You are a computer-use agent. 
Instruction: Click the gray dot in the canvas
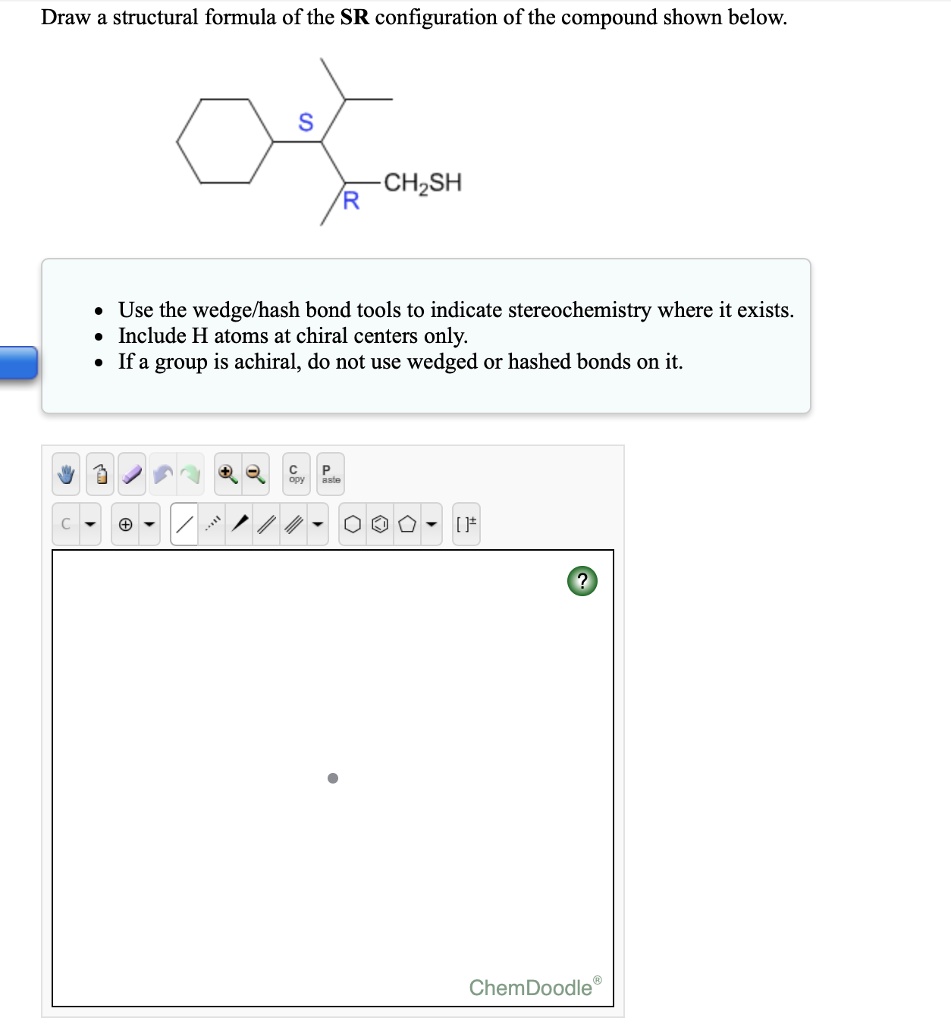tap(333, 778)
